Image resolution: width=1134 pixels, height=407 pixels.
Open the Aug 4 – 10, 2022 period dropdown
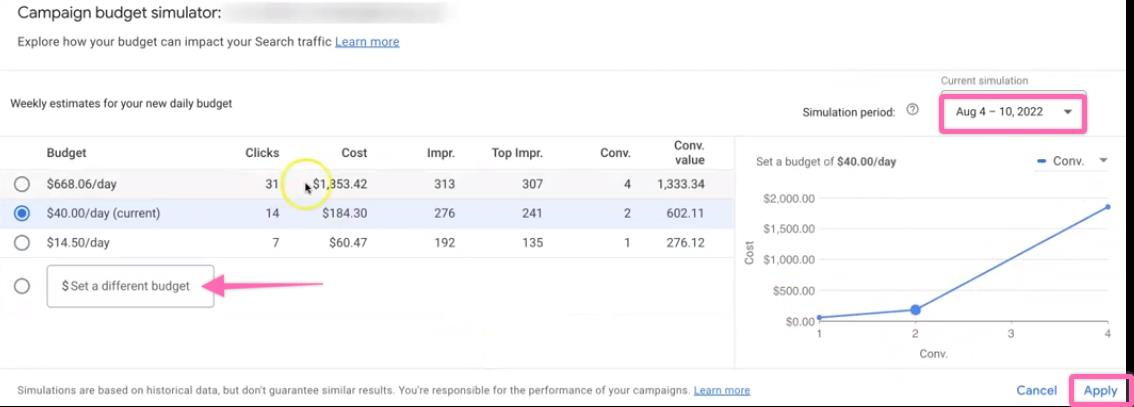tap(1012, 112)
